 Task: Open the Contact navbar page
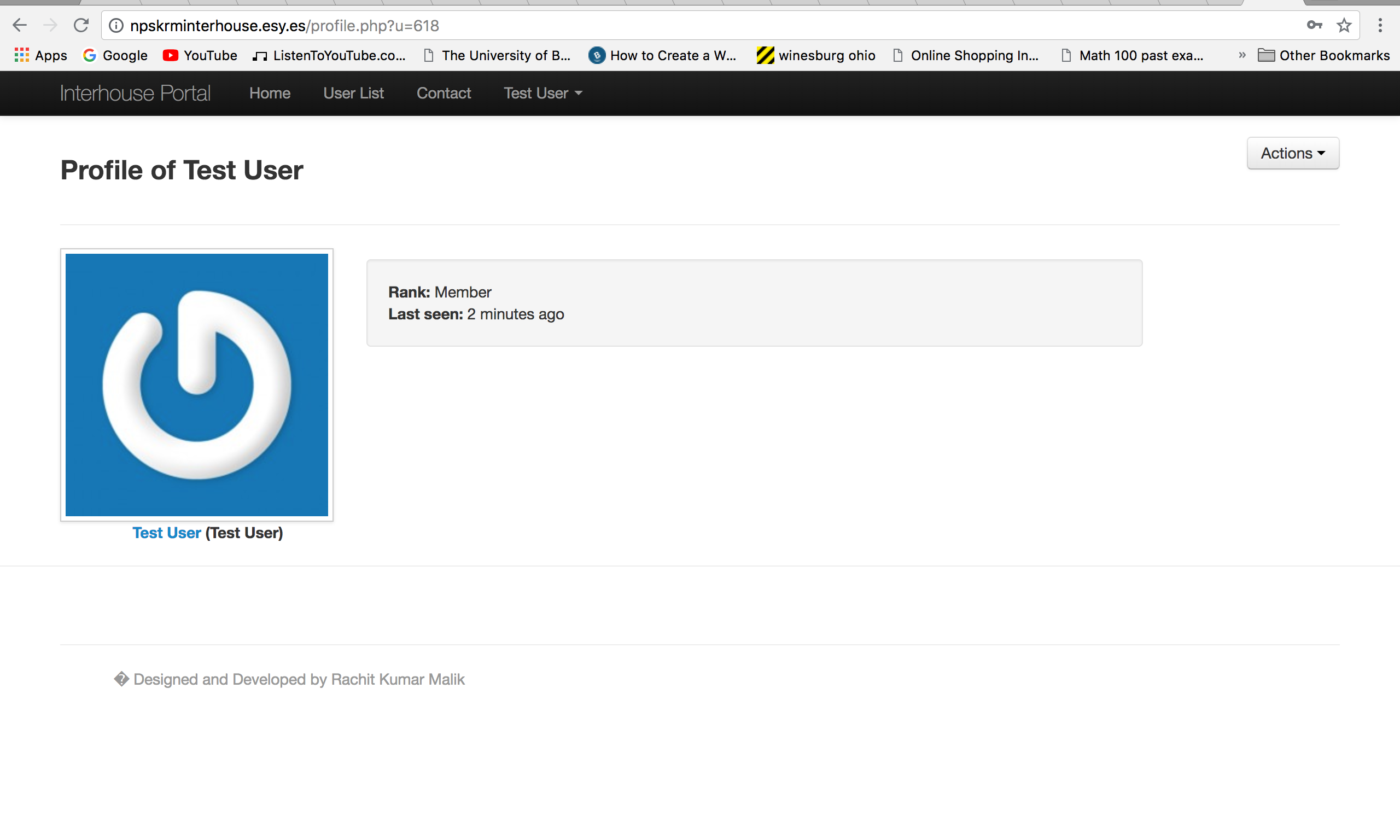(x=444, y=94)
